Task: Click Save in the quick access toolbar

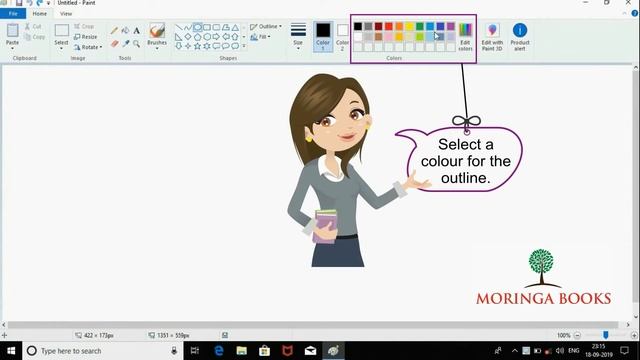Action: click(x=19, y=3)
